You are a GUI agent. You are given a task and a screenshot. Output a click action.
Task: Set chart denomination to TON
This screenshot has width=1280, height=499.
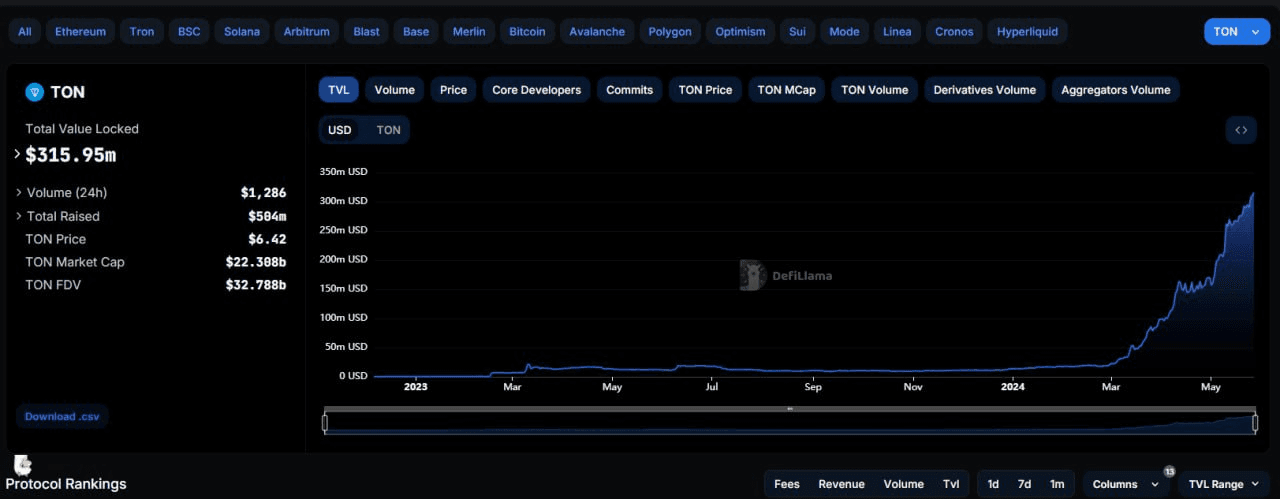click(388, 130)
